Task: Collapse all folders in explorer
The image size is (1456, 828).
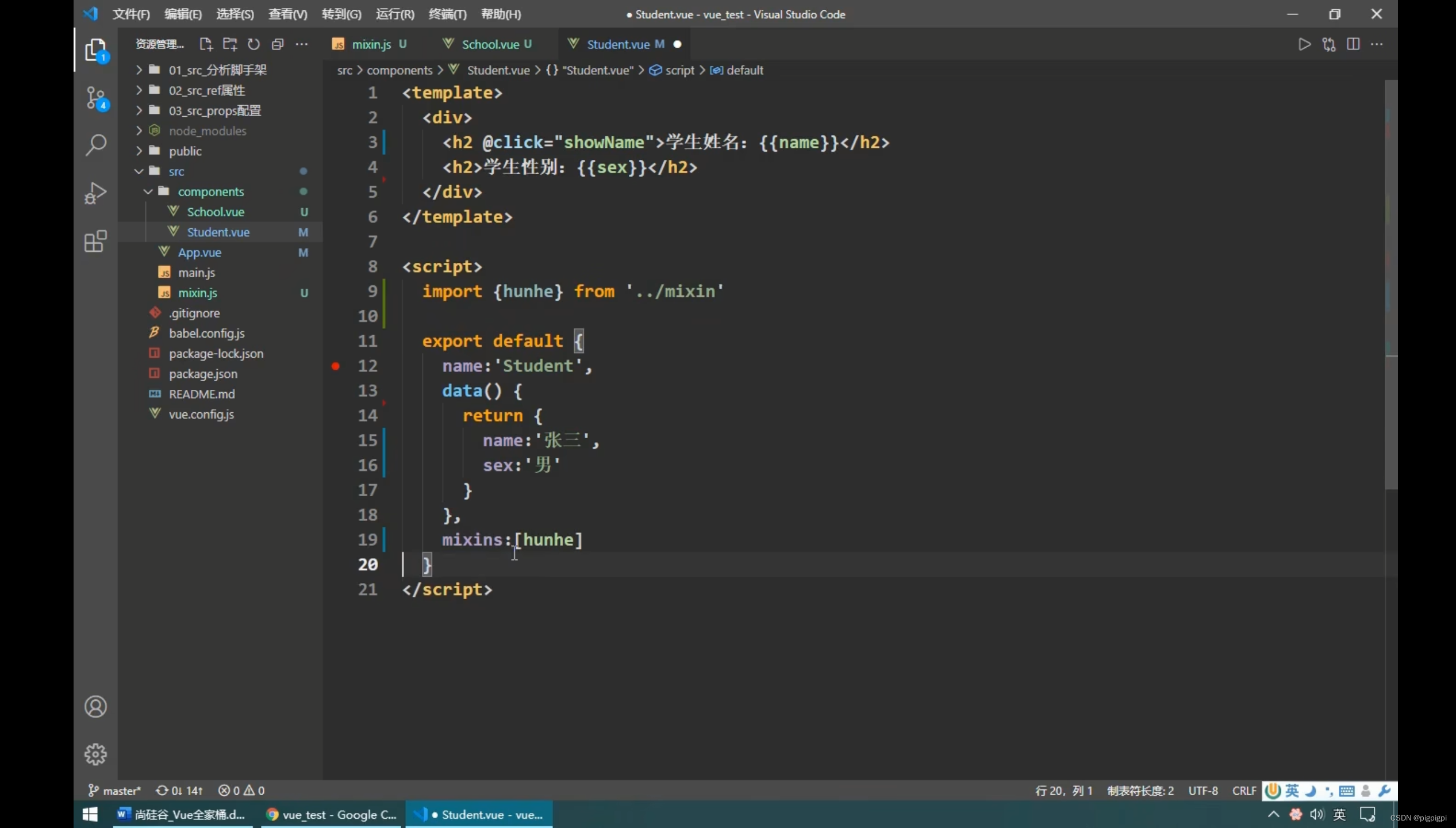Action: (x=278, y=44)
